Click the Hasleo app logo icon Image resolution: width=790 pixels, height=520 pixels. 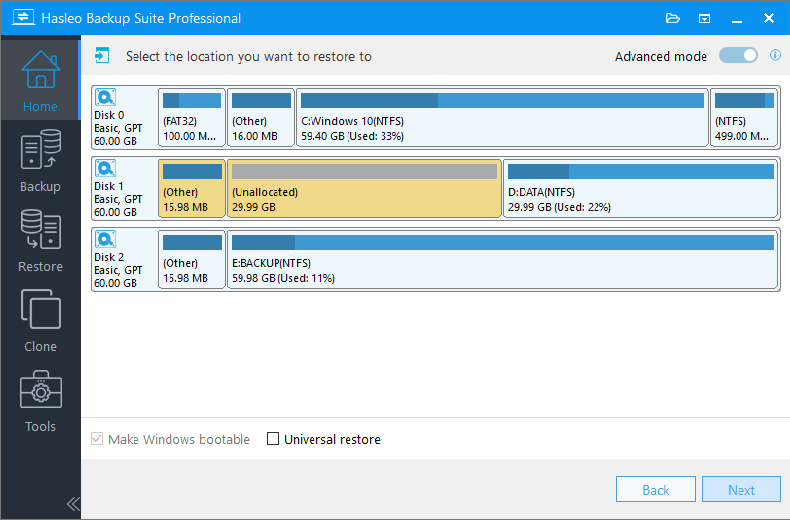point(23,18)
